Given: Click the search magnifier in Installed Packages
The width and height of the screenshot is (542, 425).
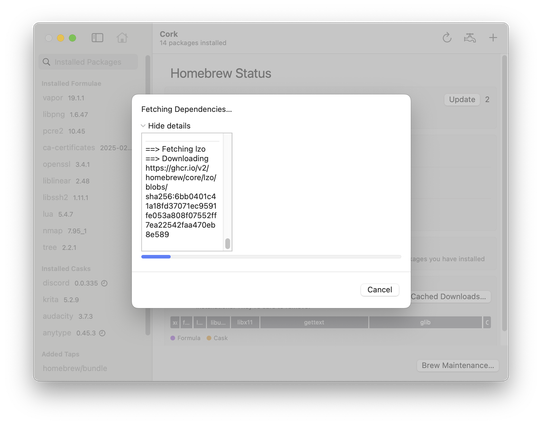Looking at the screenshot, I should [46, 62].
